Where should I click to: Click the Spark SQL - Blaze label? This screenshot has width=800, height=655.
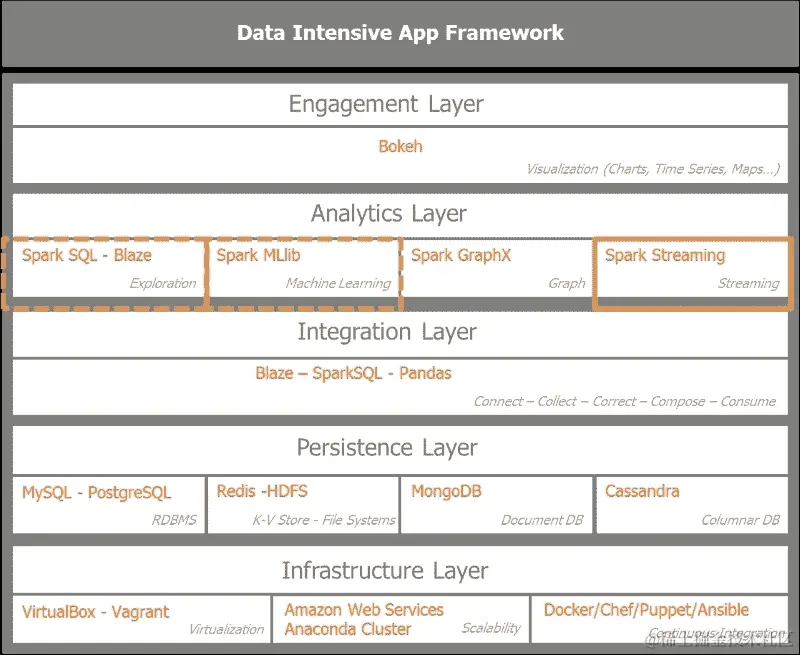tap(87, 255)
